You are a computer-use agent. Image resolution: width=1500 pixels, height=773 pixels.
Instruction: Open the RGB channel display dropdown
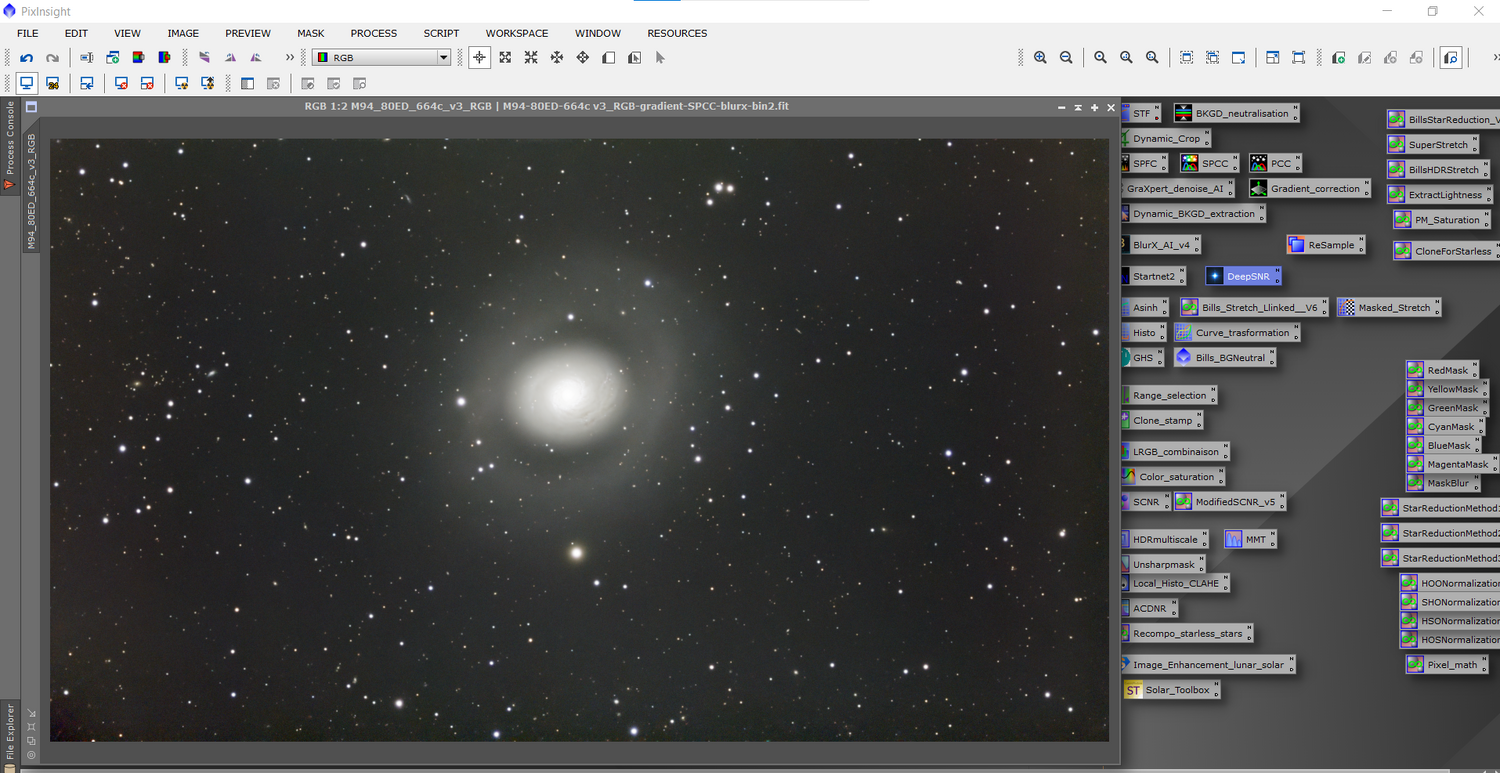click(x=443, y=58)
